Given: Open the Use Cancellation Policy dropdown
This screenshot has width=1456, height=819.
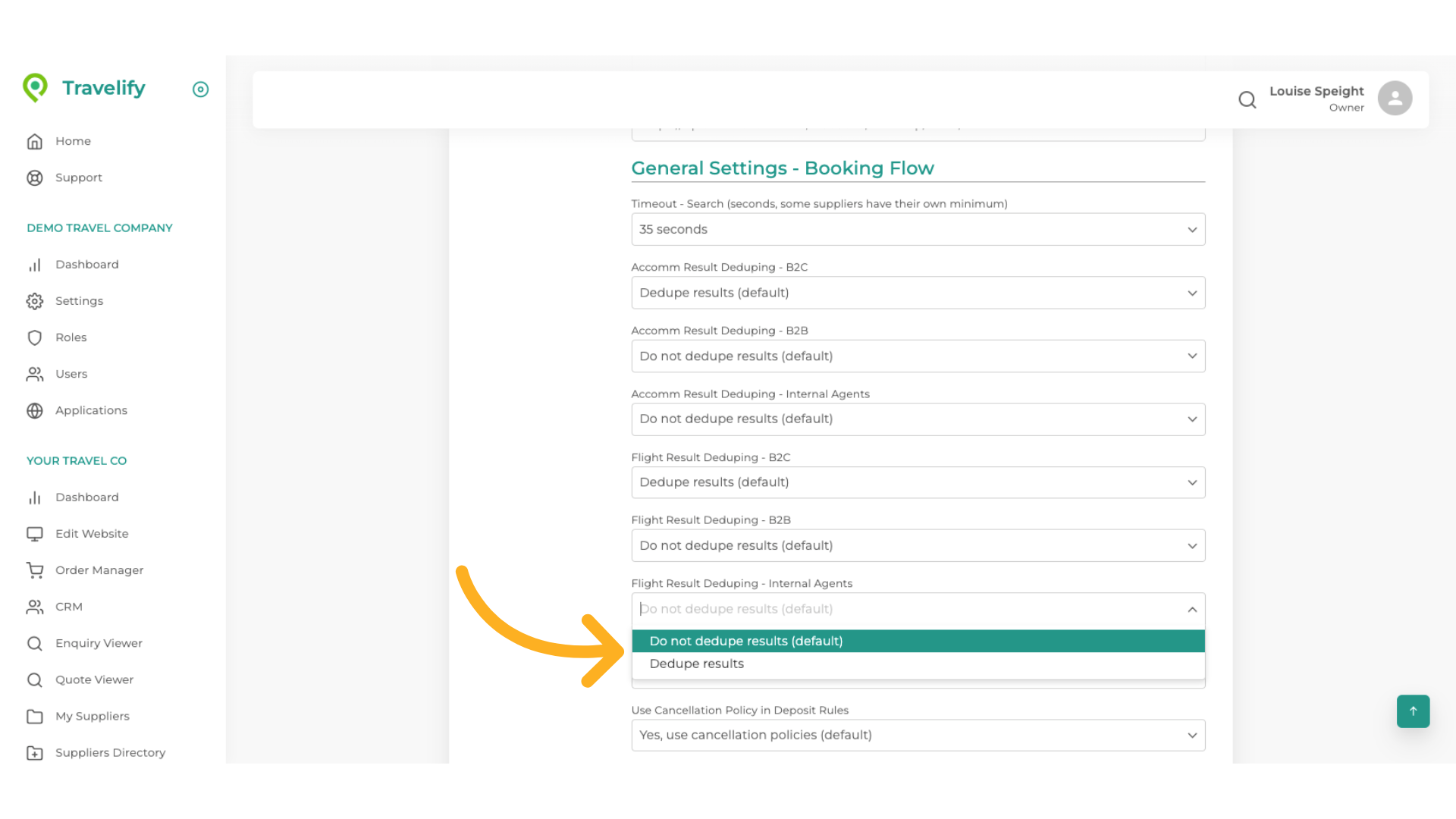Looking at the screenshot, I should coord(918,735).
